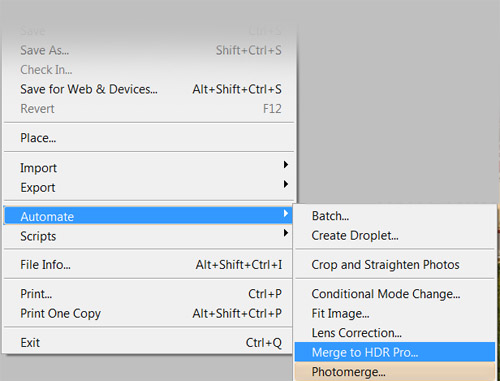Viewport: 500px width, 381px height.
Task: Click Create Droplet menu entry
Action: point(395,235)
